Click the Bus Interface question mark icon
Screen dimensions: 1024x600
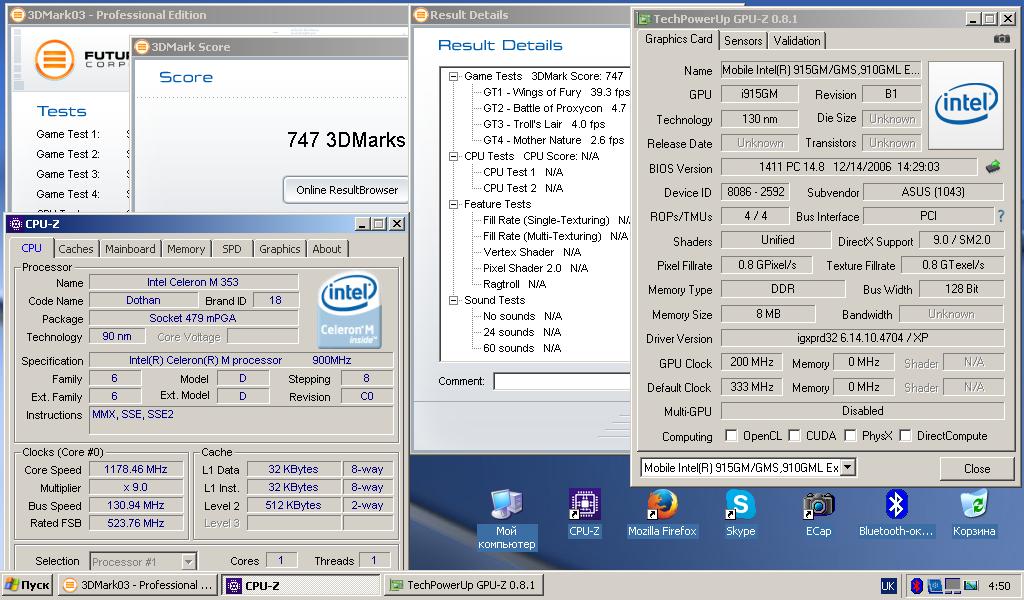(1001, 216)
